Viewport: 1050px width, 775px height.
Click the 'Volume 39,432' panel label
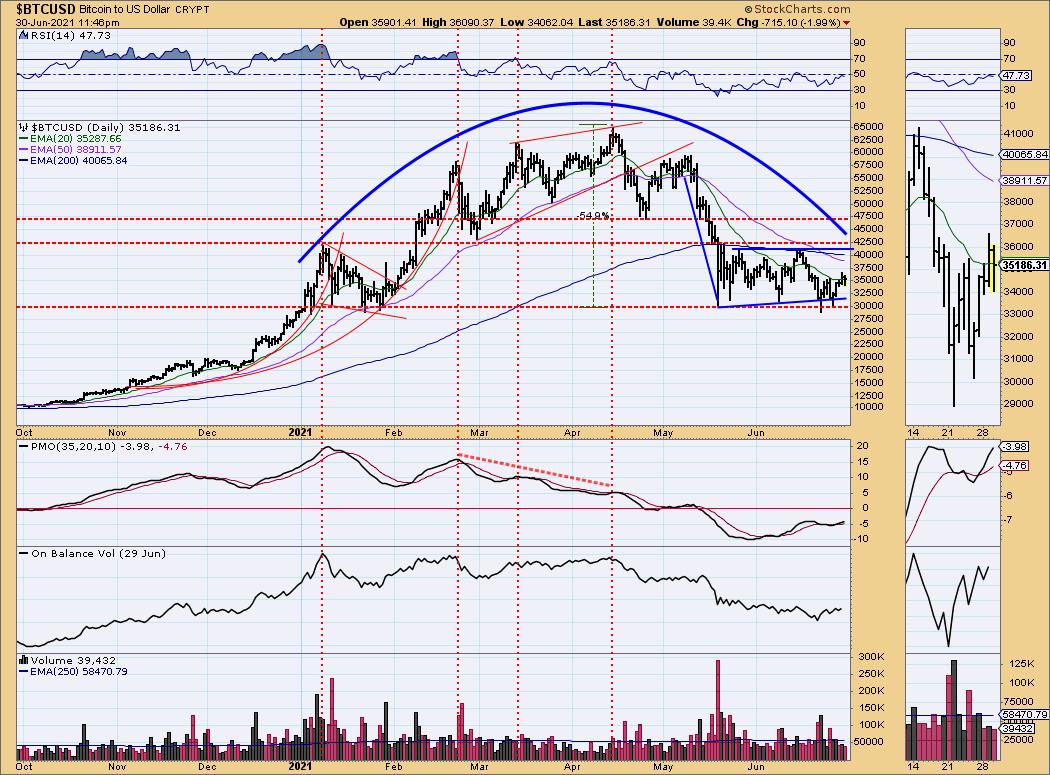(73, 660)
